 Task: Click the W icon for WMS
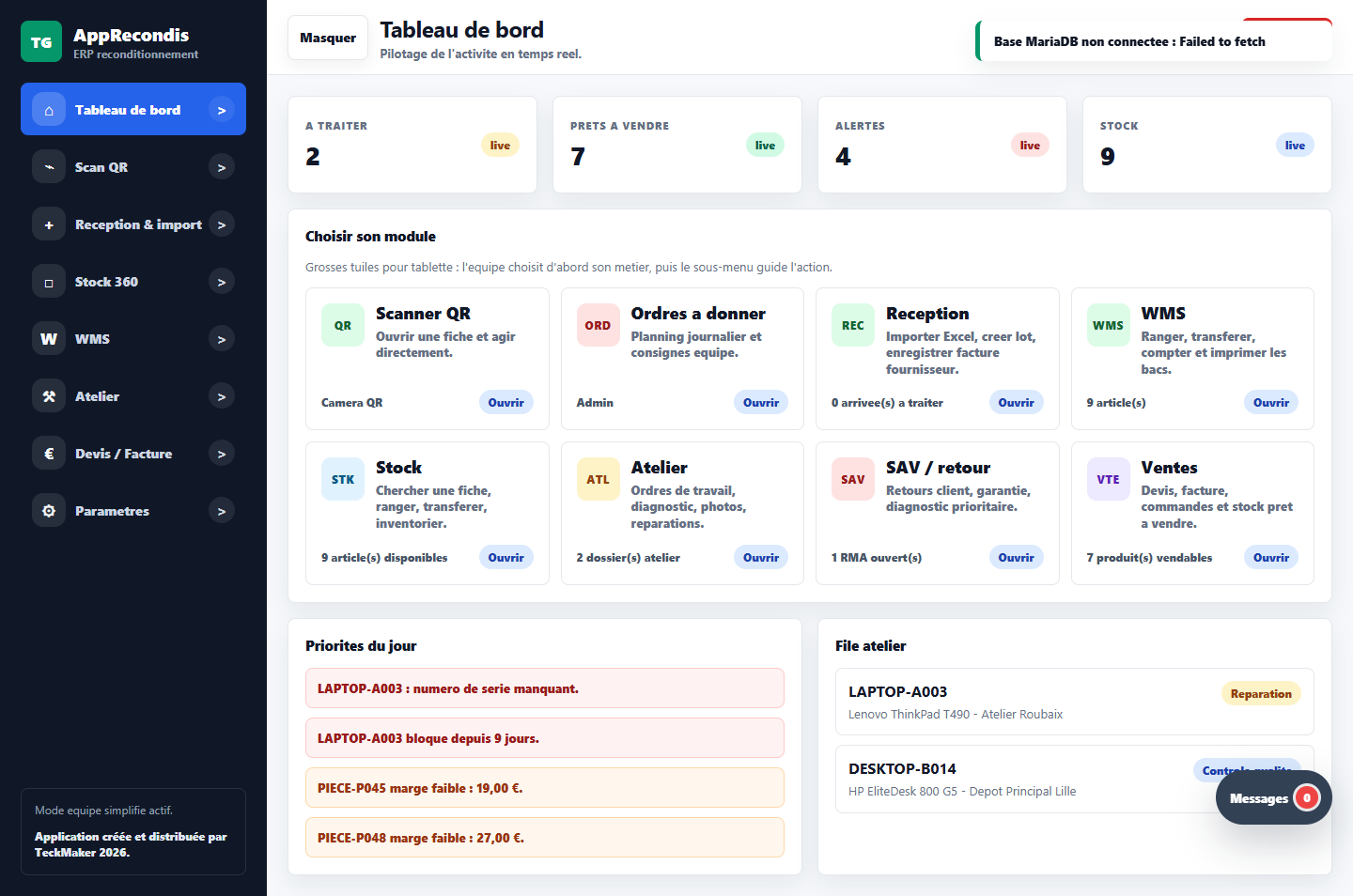tap(49, 339)
